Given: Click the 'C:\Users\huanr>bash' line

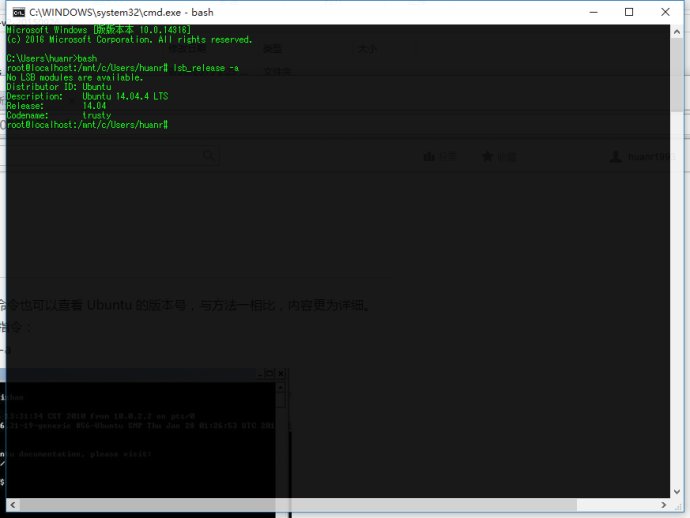Looking at the screenshot, I should click(52, 59).
